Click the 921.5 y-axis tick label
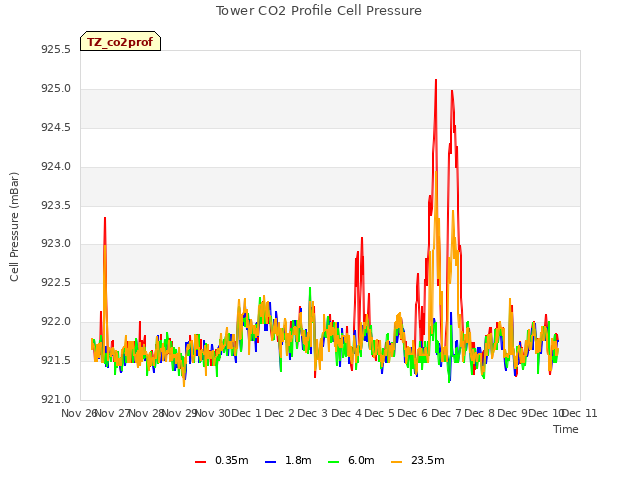This screenshot has width=640, height=480. click(x=56, y=360)
